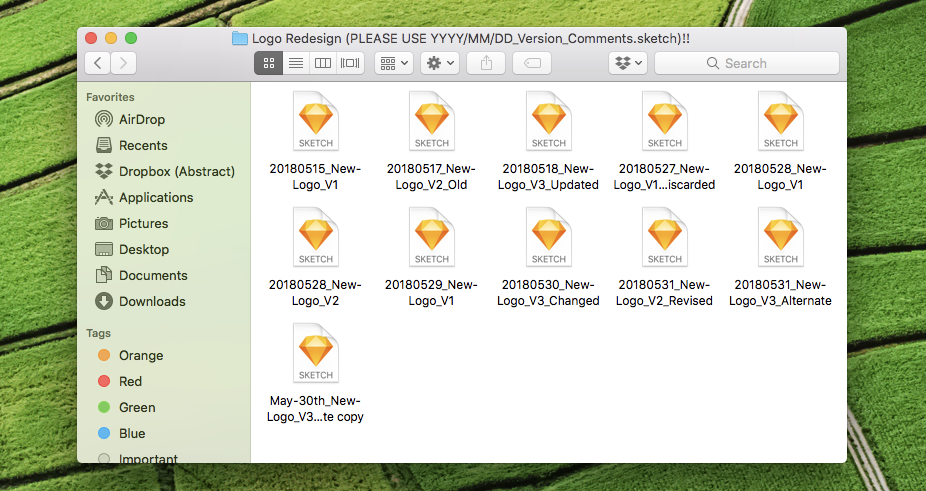Open the gear Action menu
This screenshot has height=491, width=926.
tap(440, 63)
